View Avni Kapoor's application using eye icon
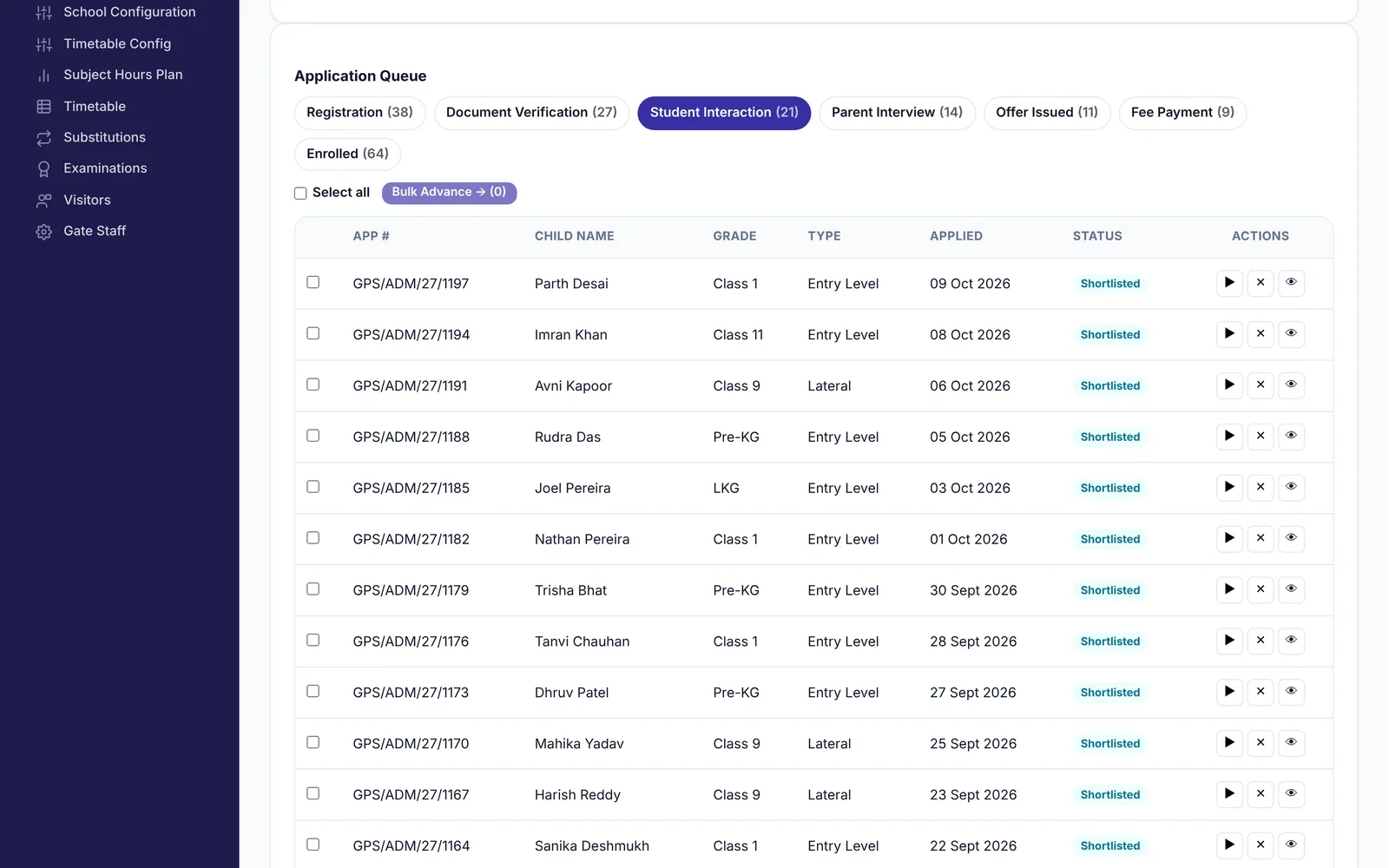 1291,385
